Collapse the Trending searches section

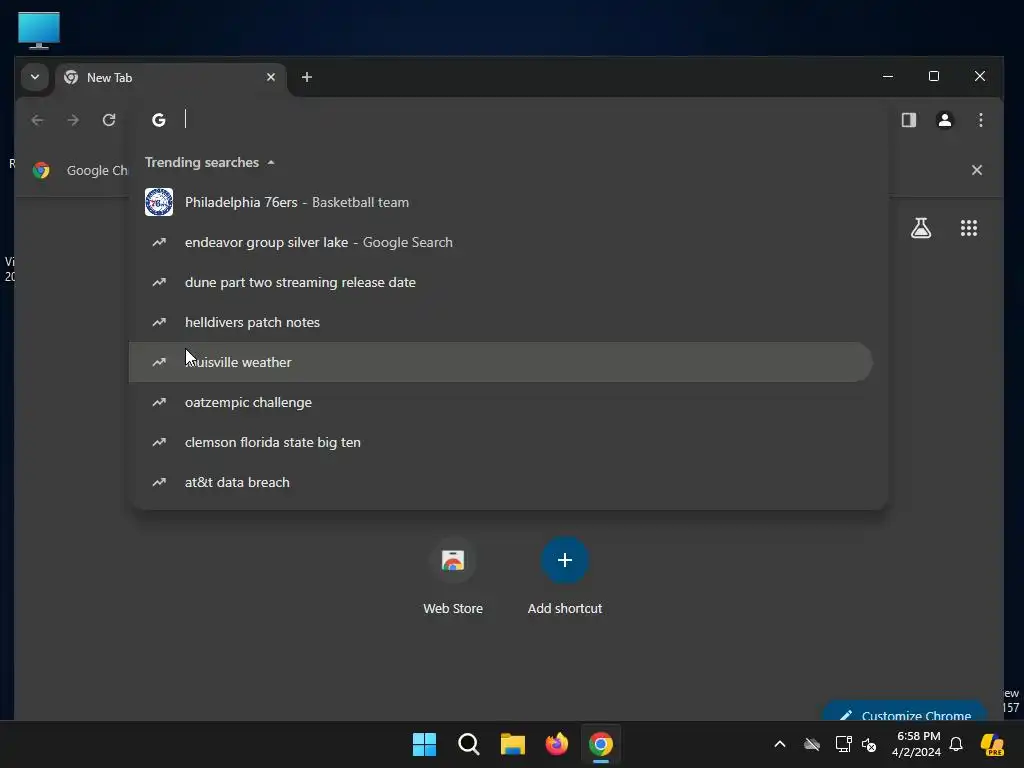tap(271, 163)
